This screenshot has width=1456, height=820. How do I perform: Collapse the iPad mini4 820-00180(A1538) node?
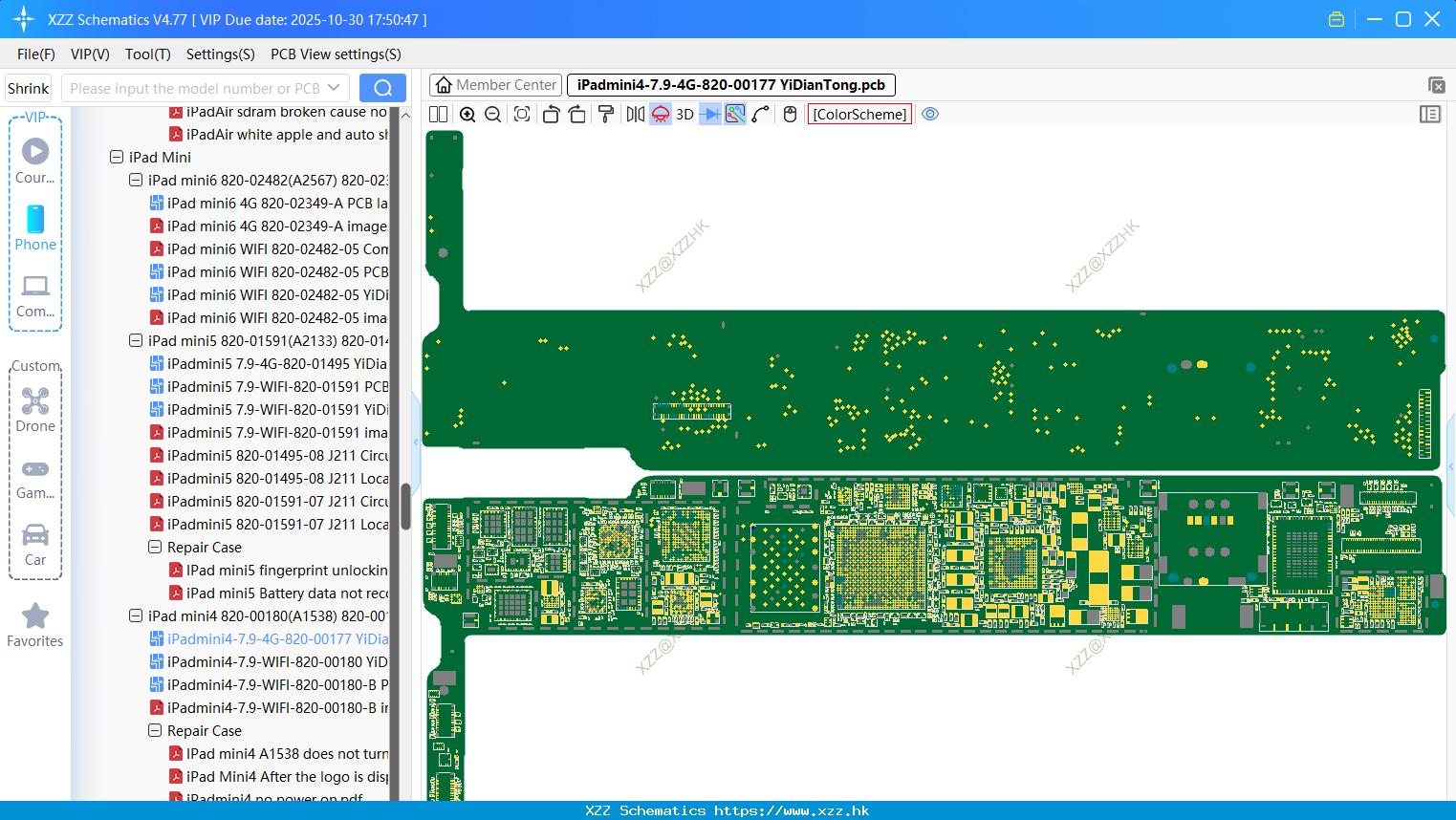(x=136, y=615)
